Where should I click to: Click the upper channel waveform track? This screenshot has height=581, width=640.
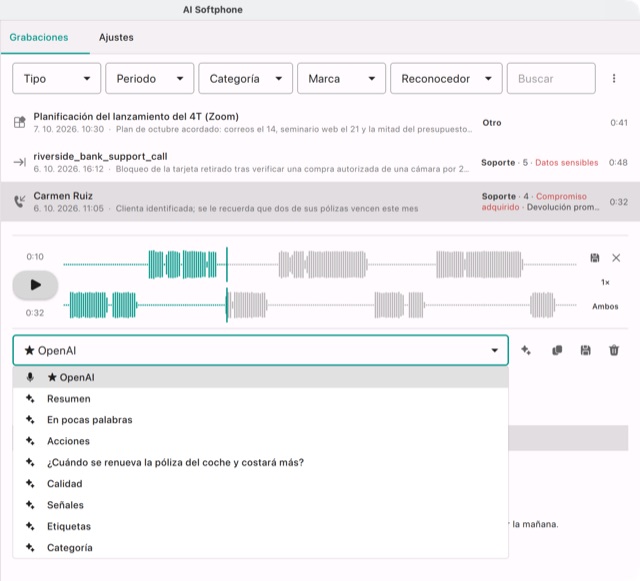[320, 265]
